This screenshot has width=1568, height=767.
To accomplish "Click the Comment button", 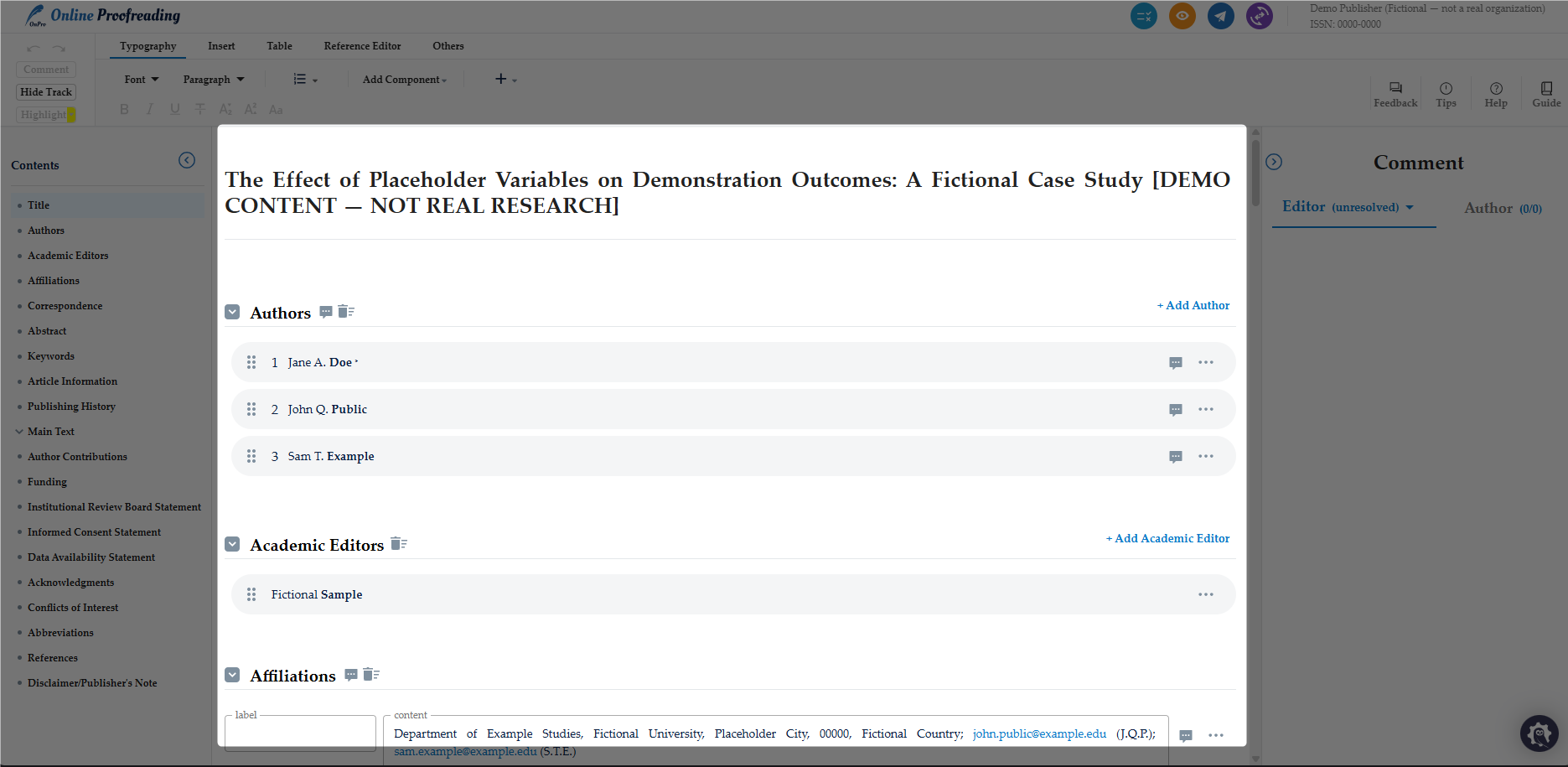I will 46,70.
